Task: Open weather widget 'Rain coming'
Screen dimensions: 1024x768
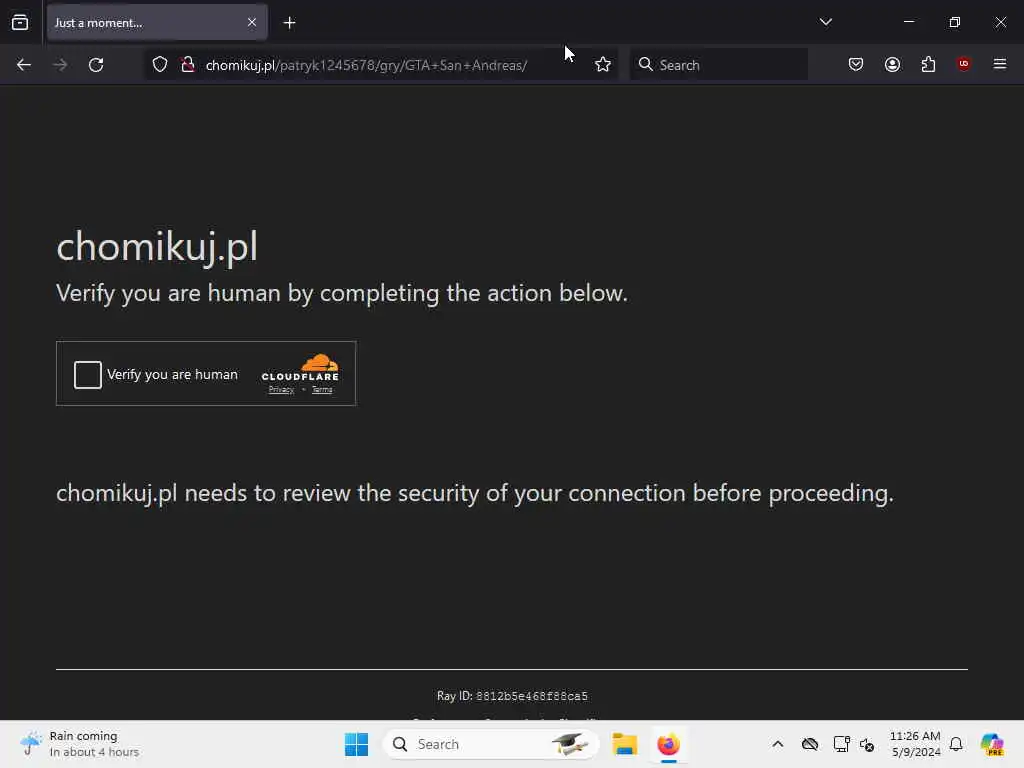Action: (80, 744)
